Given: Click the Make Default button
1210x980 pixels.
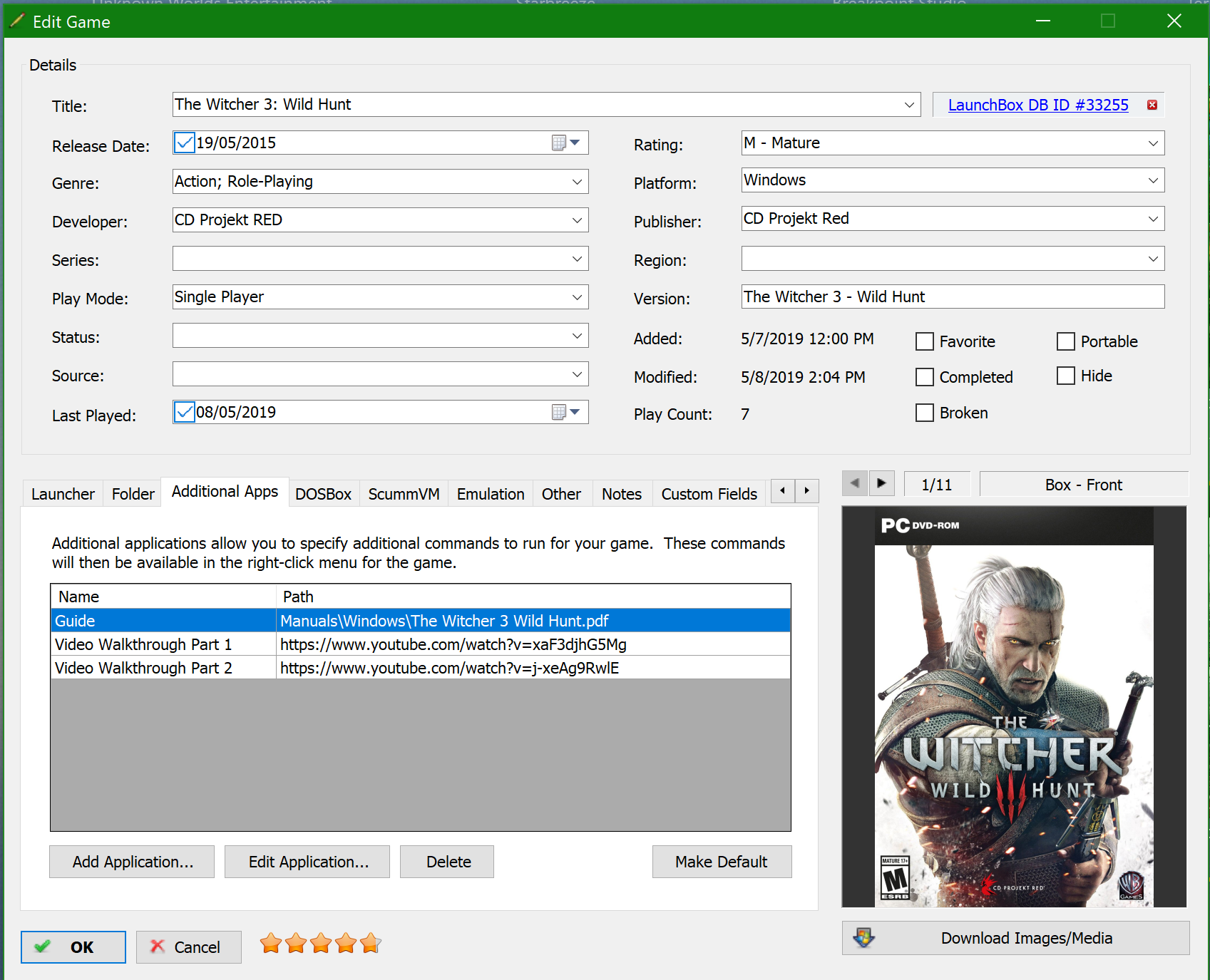Looking at the screenshot, I should 722,862.
